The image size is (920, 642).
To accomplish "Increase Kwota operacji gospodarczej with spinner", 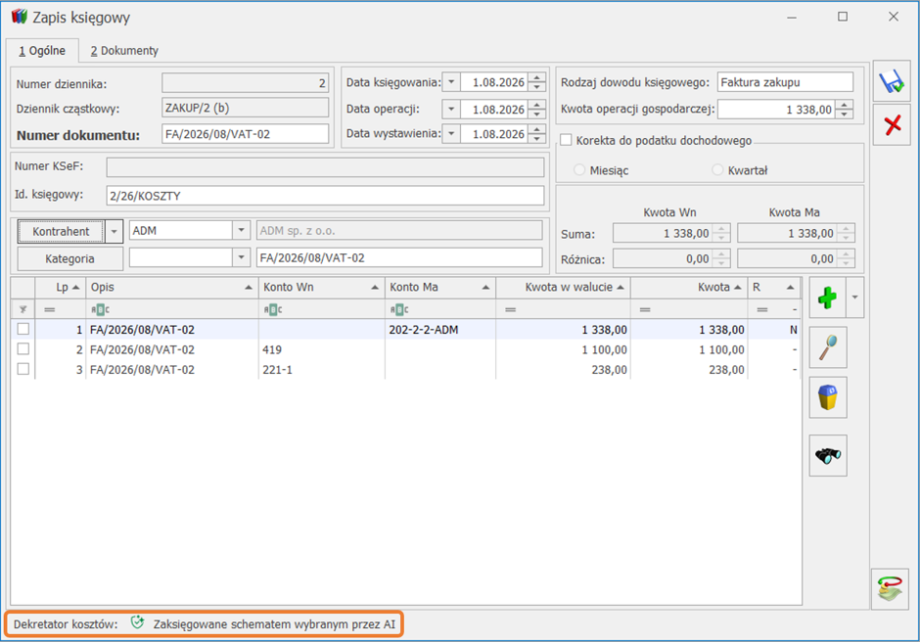I will click(x=844, y=105).
